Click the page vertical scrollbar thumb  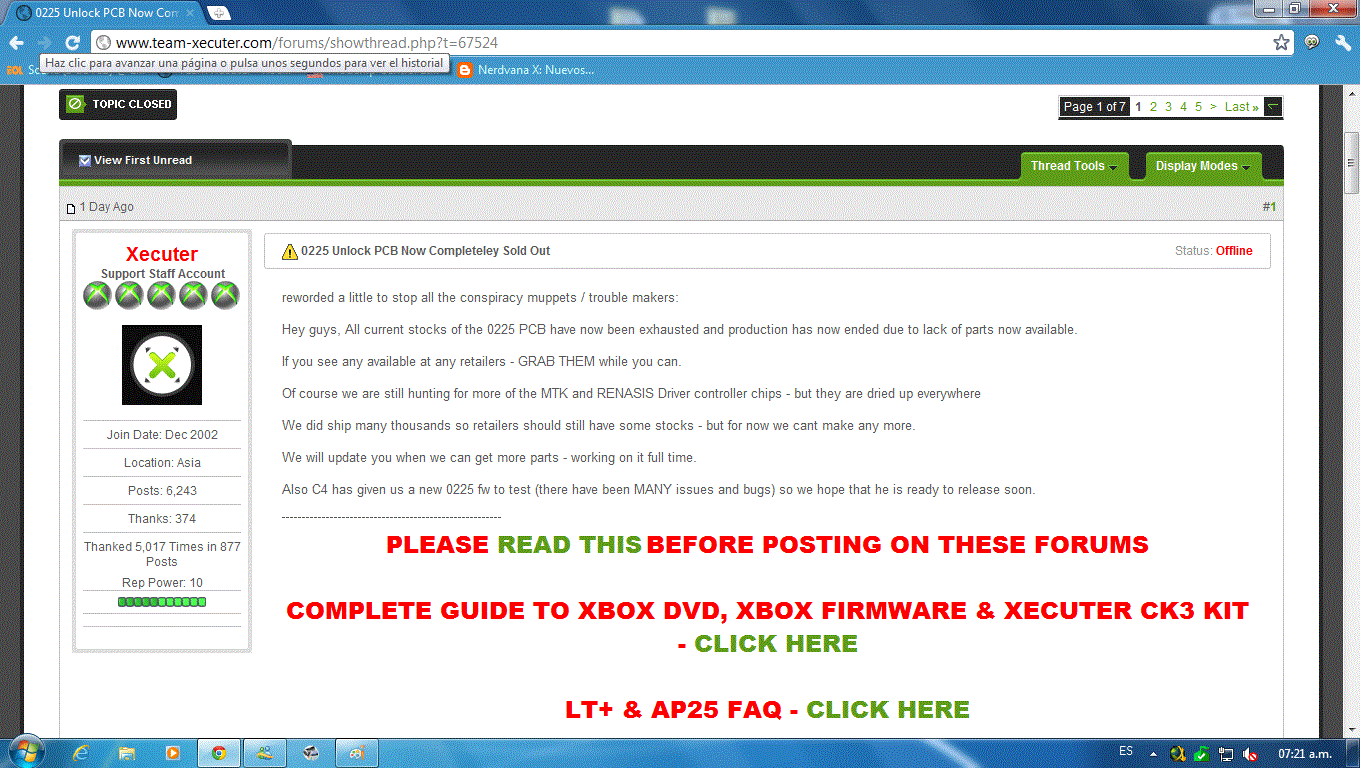(1351, 162)
